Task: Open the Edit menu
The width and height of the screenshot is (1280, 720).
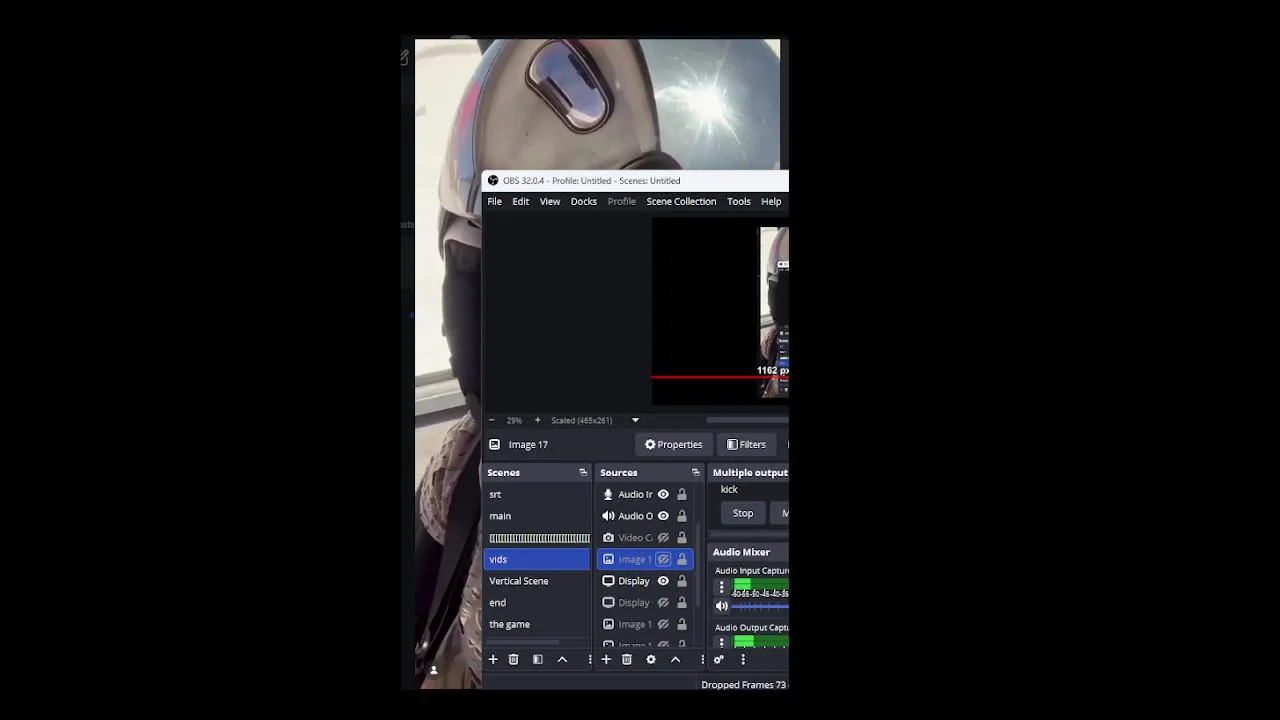Action: click(521, 201)
